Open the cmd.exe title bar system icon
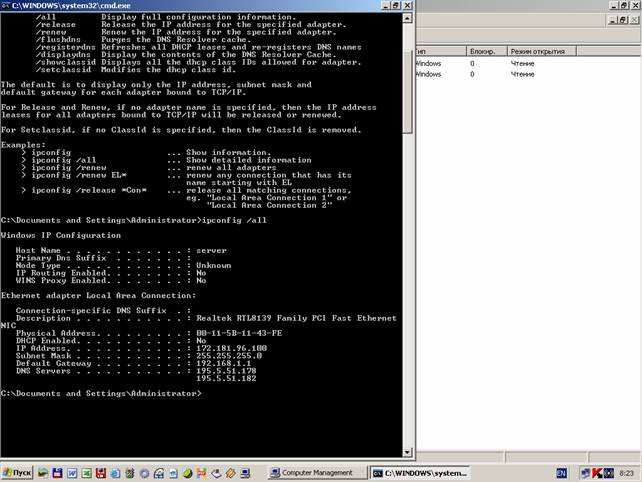 [6, 6]
